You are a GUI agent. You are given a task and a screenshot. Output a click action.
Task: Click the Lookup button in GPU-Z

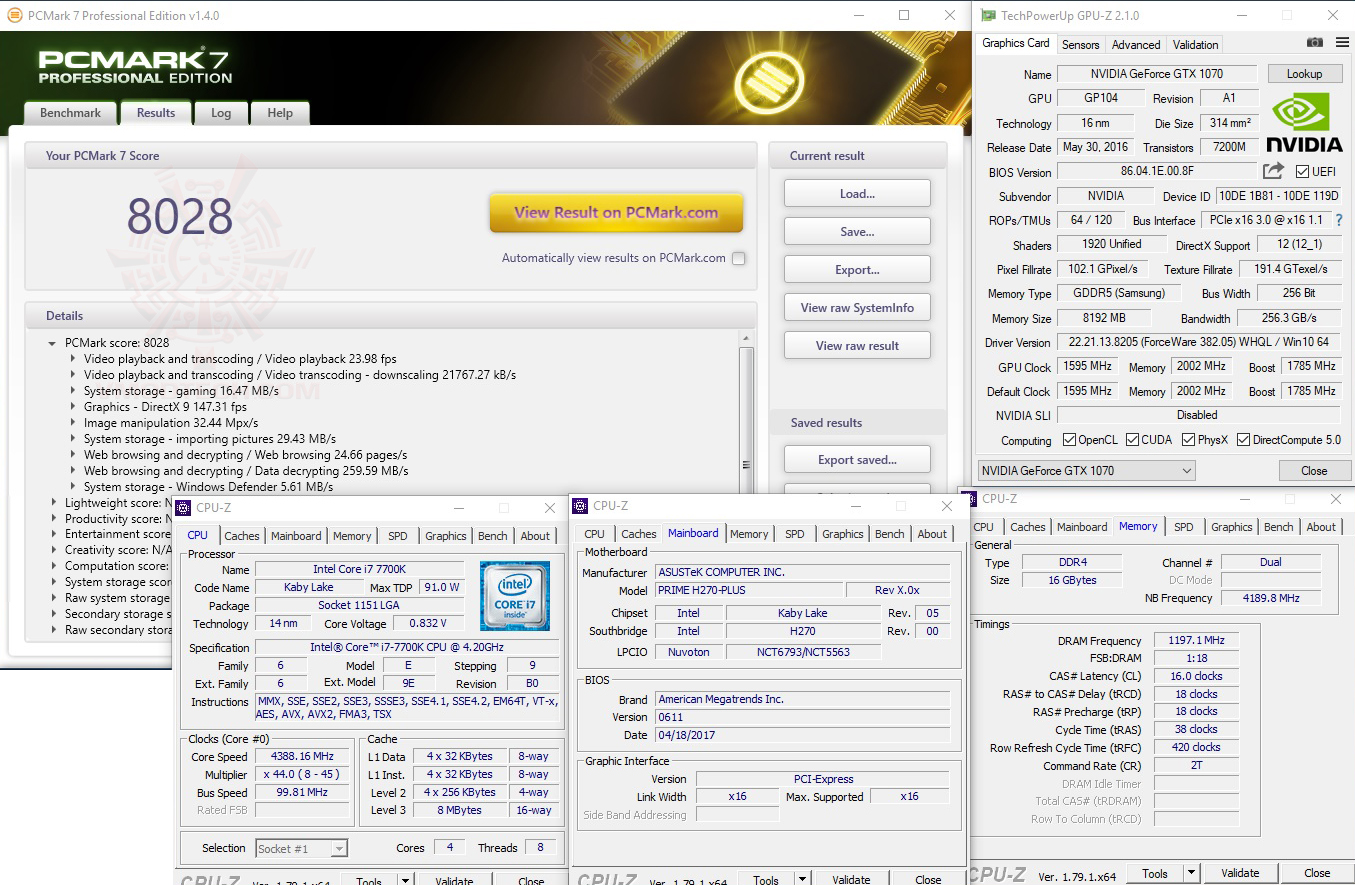(x=1305, y=73)
